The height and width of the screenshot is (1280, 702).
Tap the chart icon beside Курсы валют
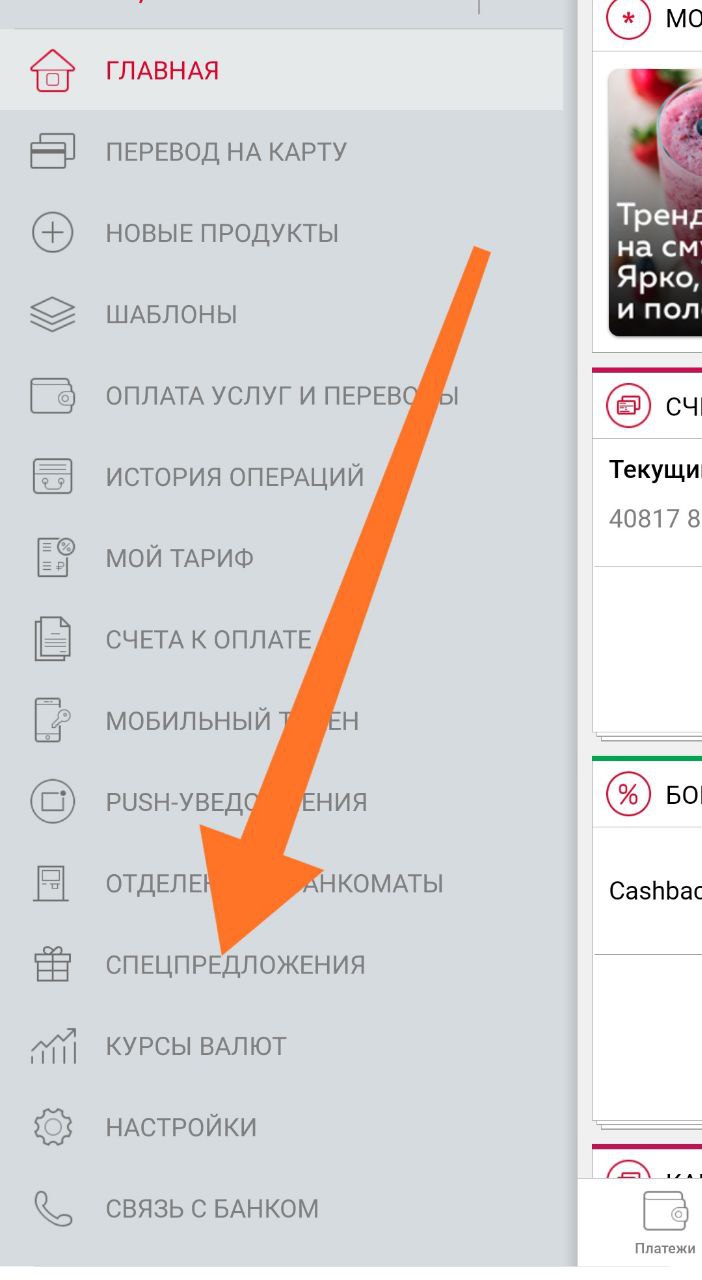[53, 1046]
